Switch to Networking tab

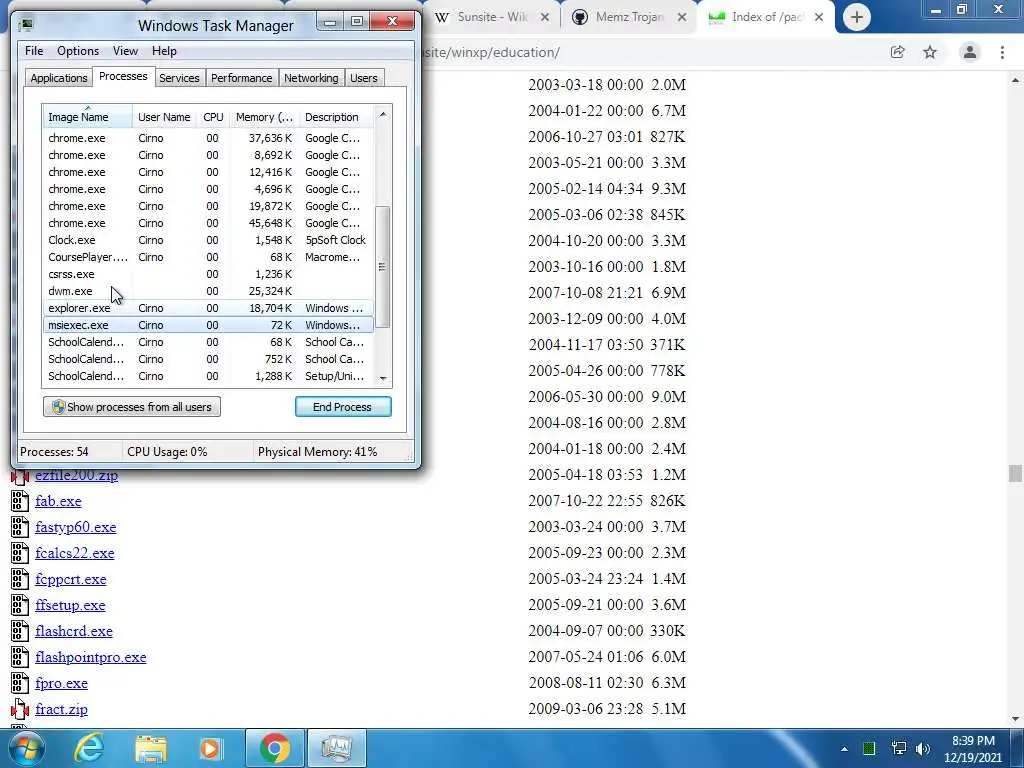click(311, 78)
